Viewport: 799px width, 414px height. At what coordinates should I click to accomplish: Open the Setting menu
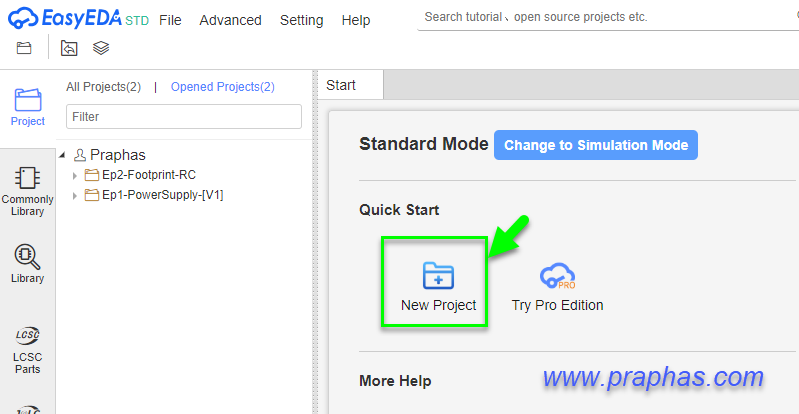tap(301, 20)
